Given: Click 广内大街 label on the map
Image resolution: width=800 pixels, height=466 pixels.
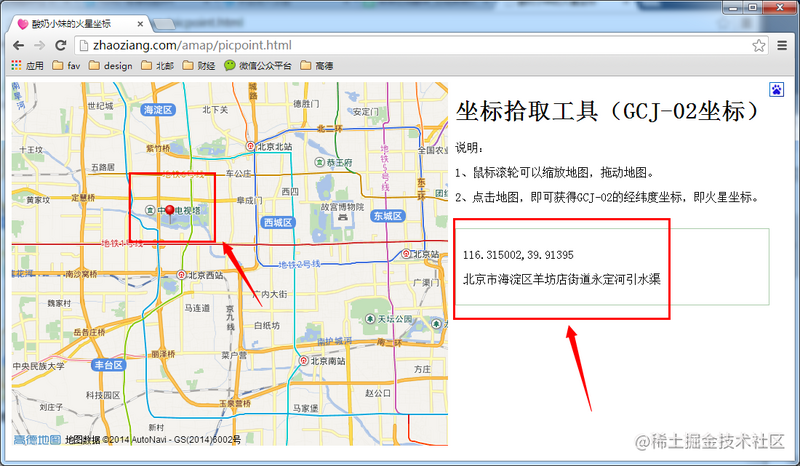Looking at the screenshot, I should coord(270,294).
